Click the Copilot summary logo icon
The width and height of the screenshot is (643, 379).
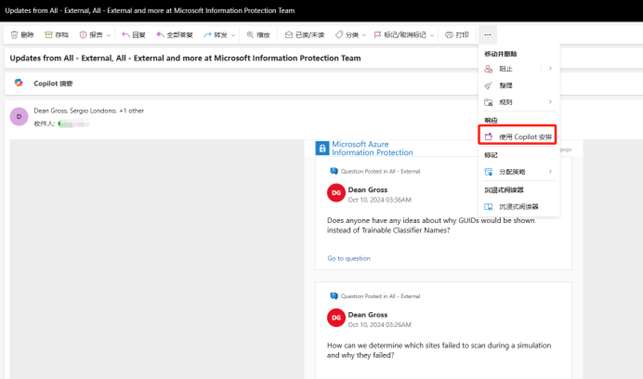point(18,83)
